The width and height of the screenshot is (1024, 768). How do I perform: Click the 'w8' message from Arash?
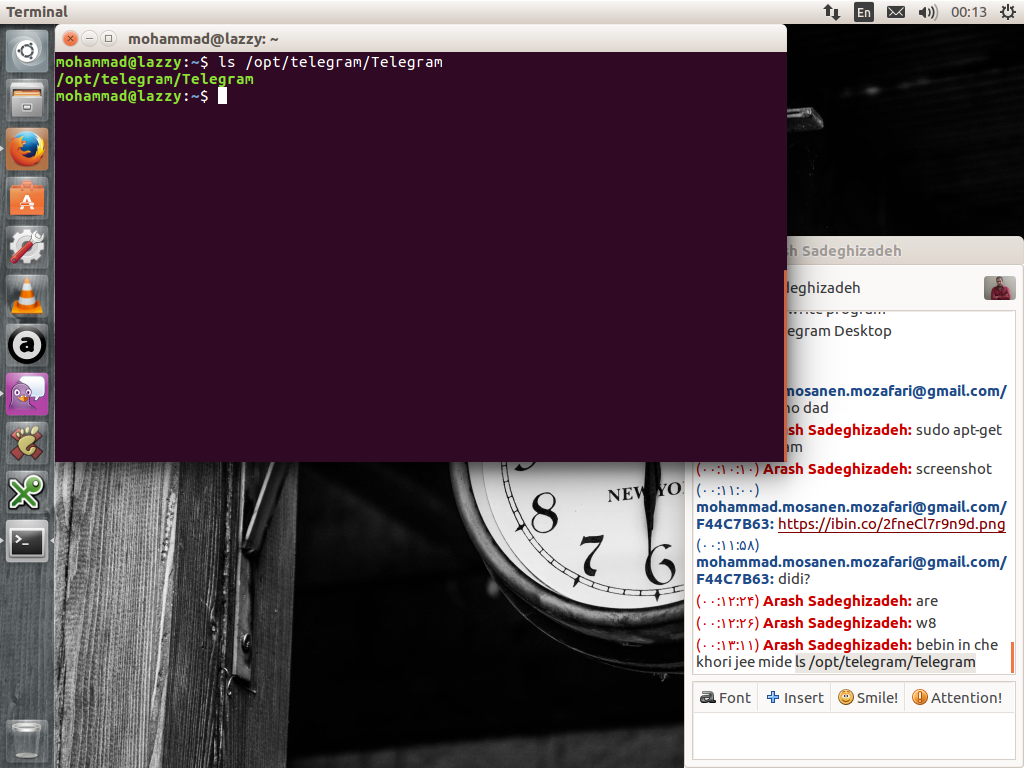click(x=926, y=623)
